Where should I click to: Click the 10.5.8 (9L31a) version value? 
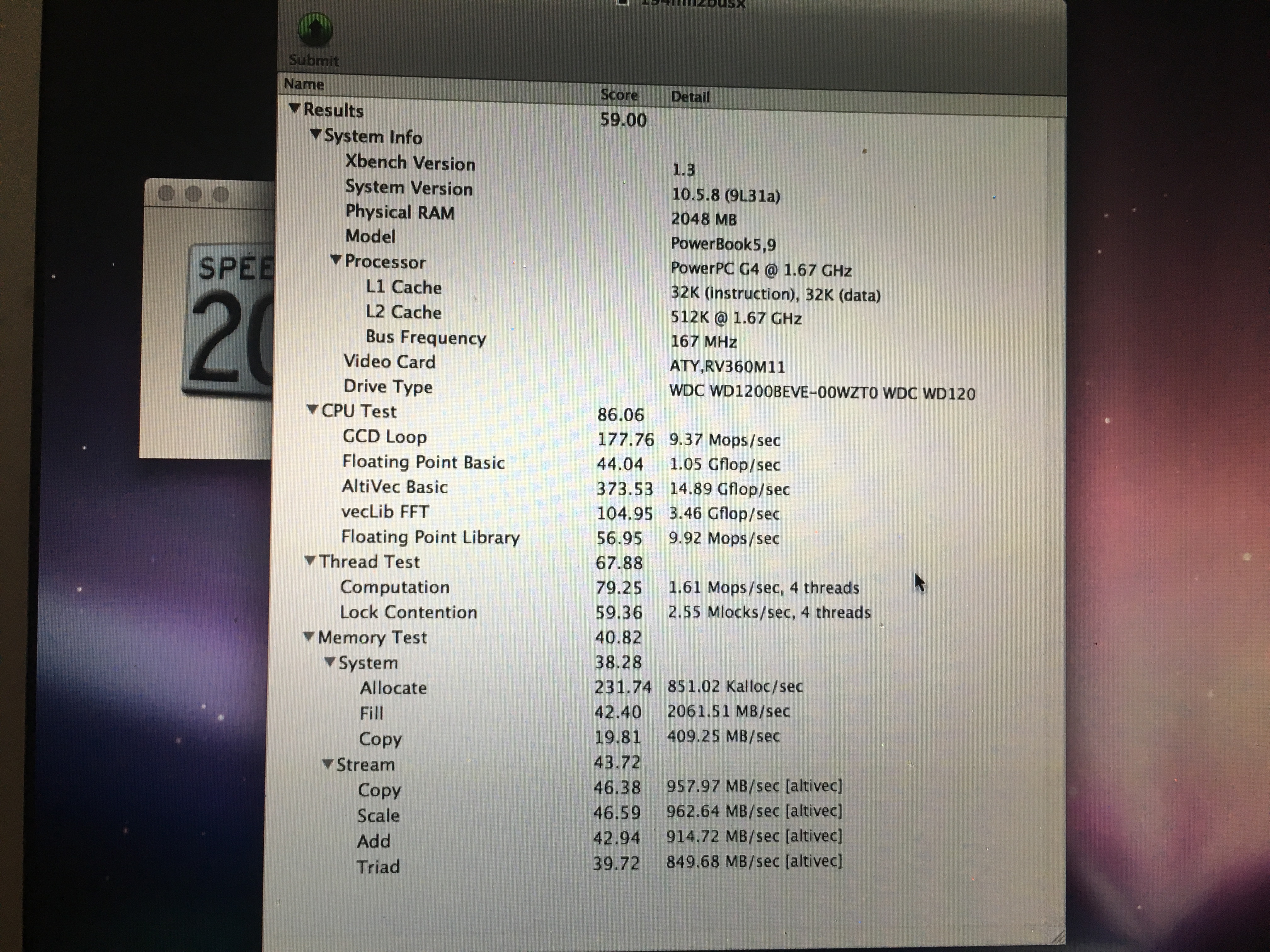(726, 195)
